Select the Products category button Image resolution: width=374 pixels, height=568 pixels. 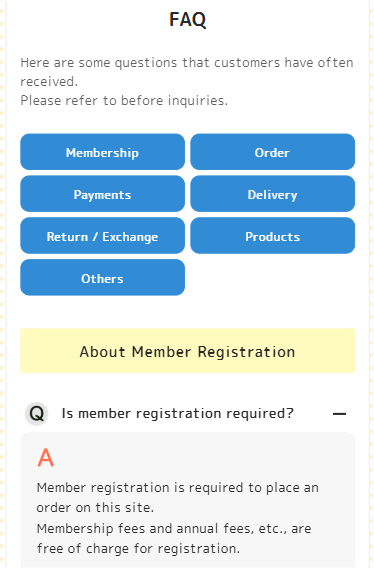coord(273,236)
